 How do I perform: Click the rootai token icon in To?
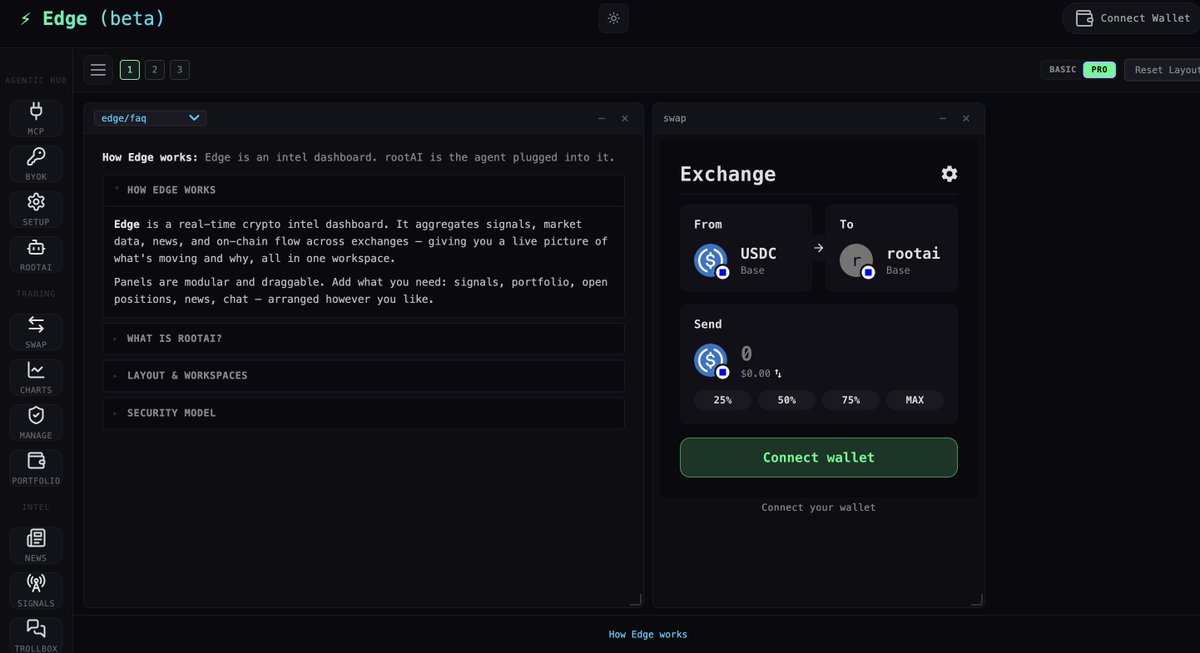858,260
